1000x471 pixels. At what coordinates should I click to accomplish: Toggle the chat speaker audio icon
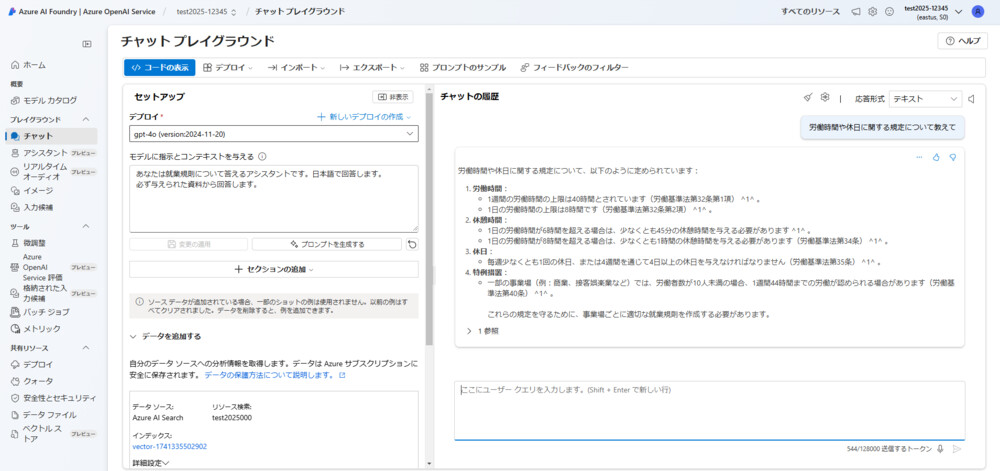tap(971, 99)
